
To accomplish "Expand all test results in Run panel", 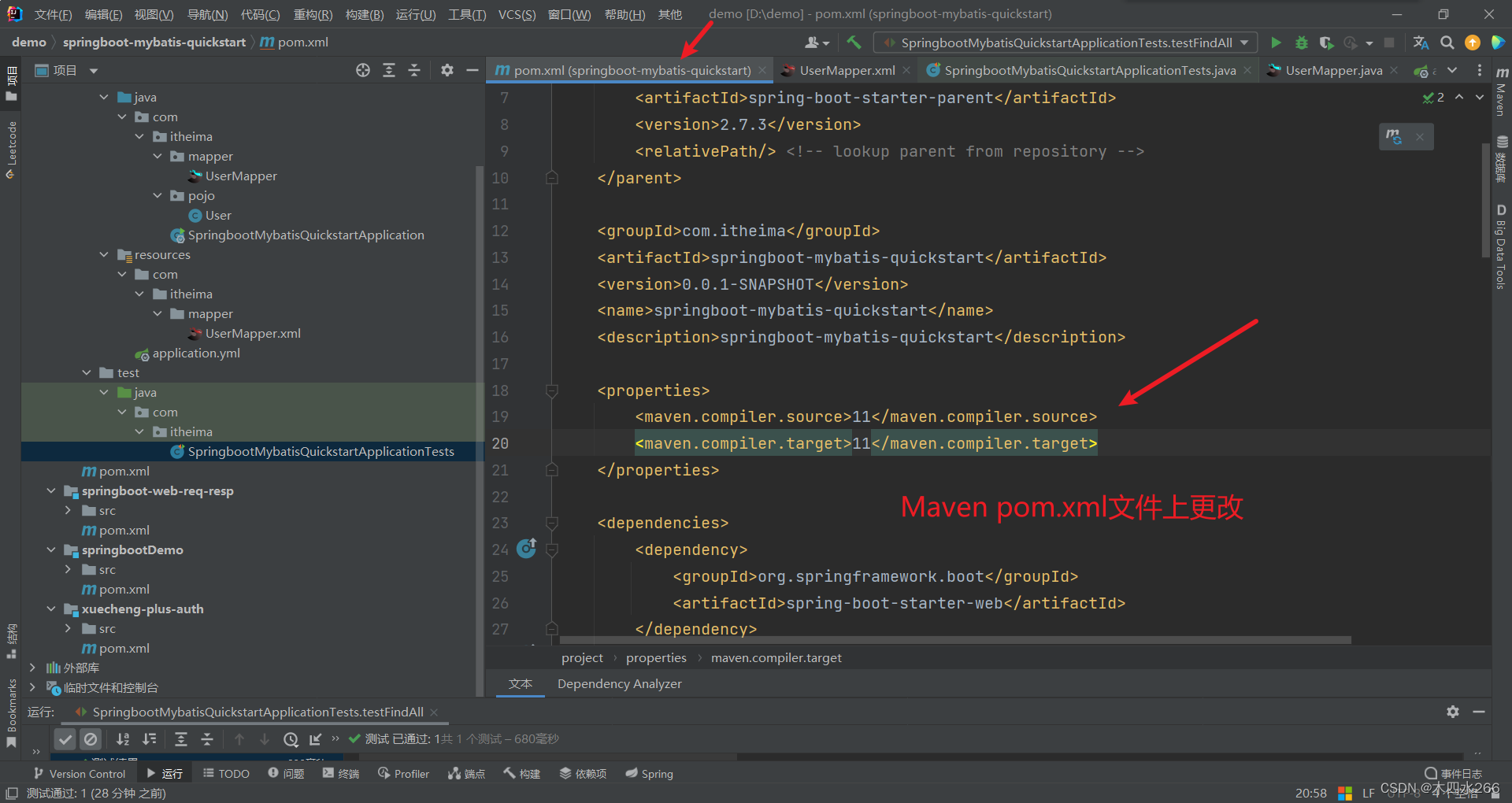I will 181,738.
